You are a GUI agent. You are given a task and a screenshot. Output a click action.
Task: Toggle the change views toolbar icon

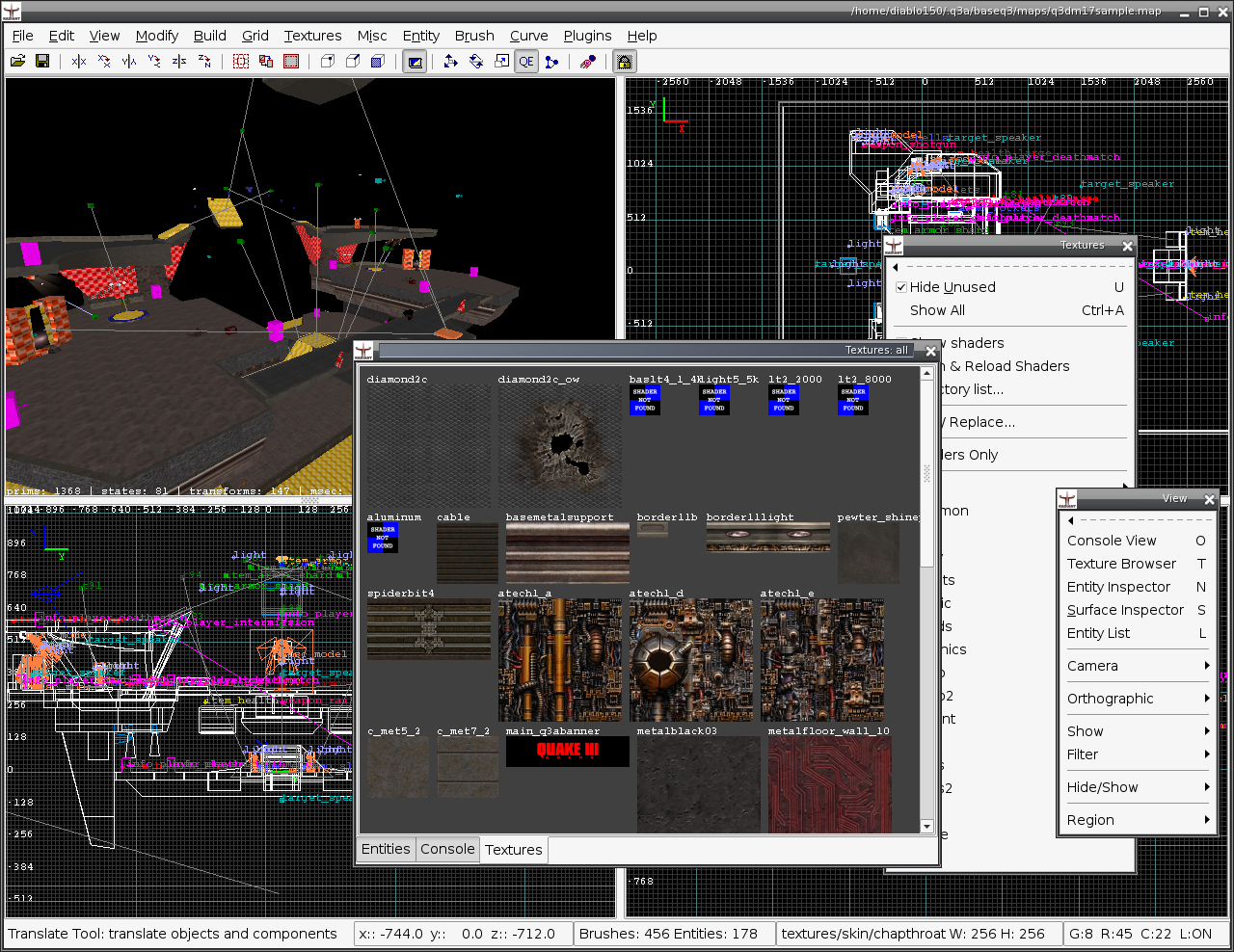tap(415, 62)
